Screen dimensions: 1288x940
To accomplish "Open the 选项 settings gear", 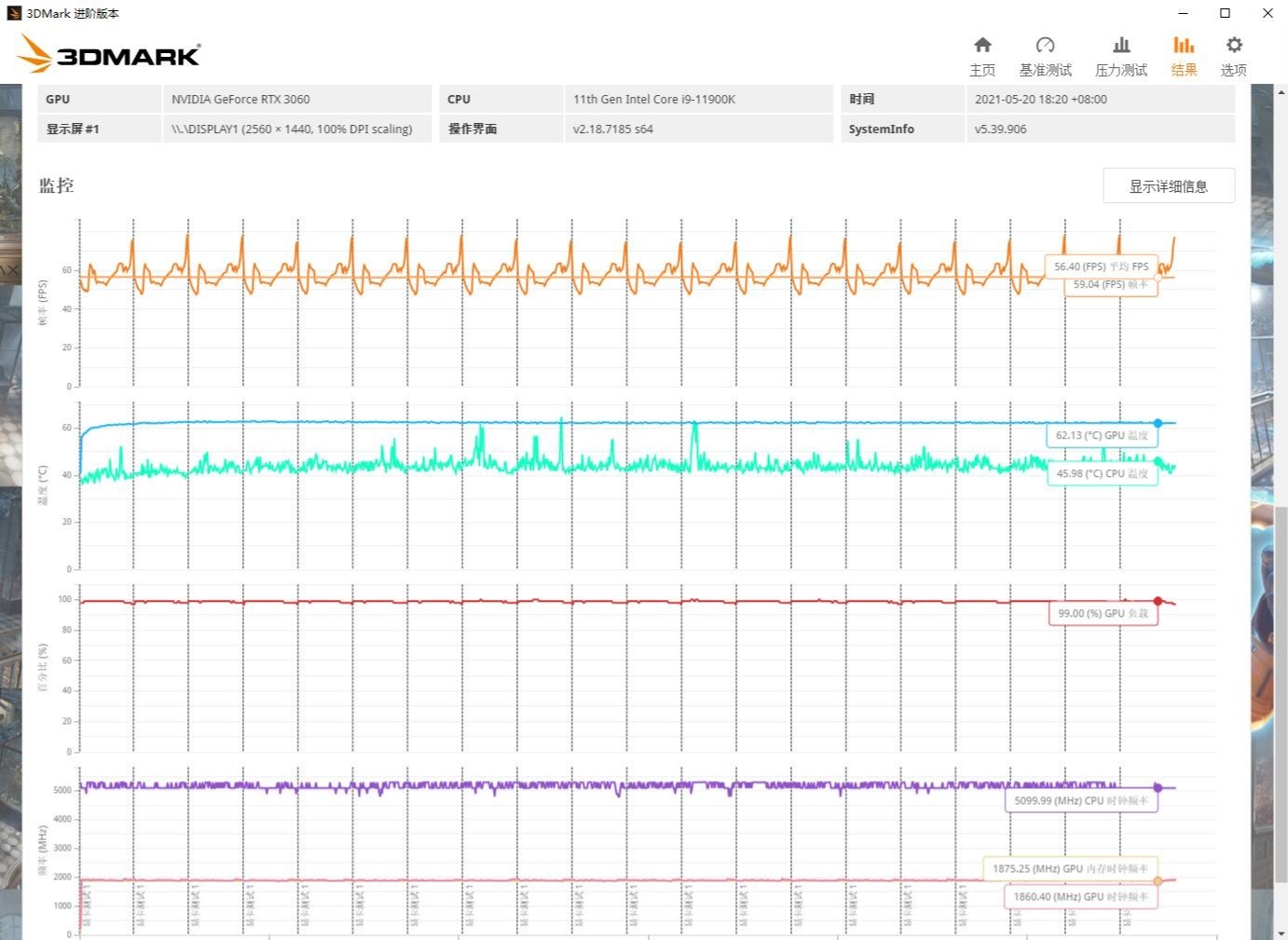I will click(x=1233, y=54).
